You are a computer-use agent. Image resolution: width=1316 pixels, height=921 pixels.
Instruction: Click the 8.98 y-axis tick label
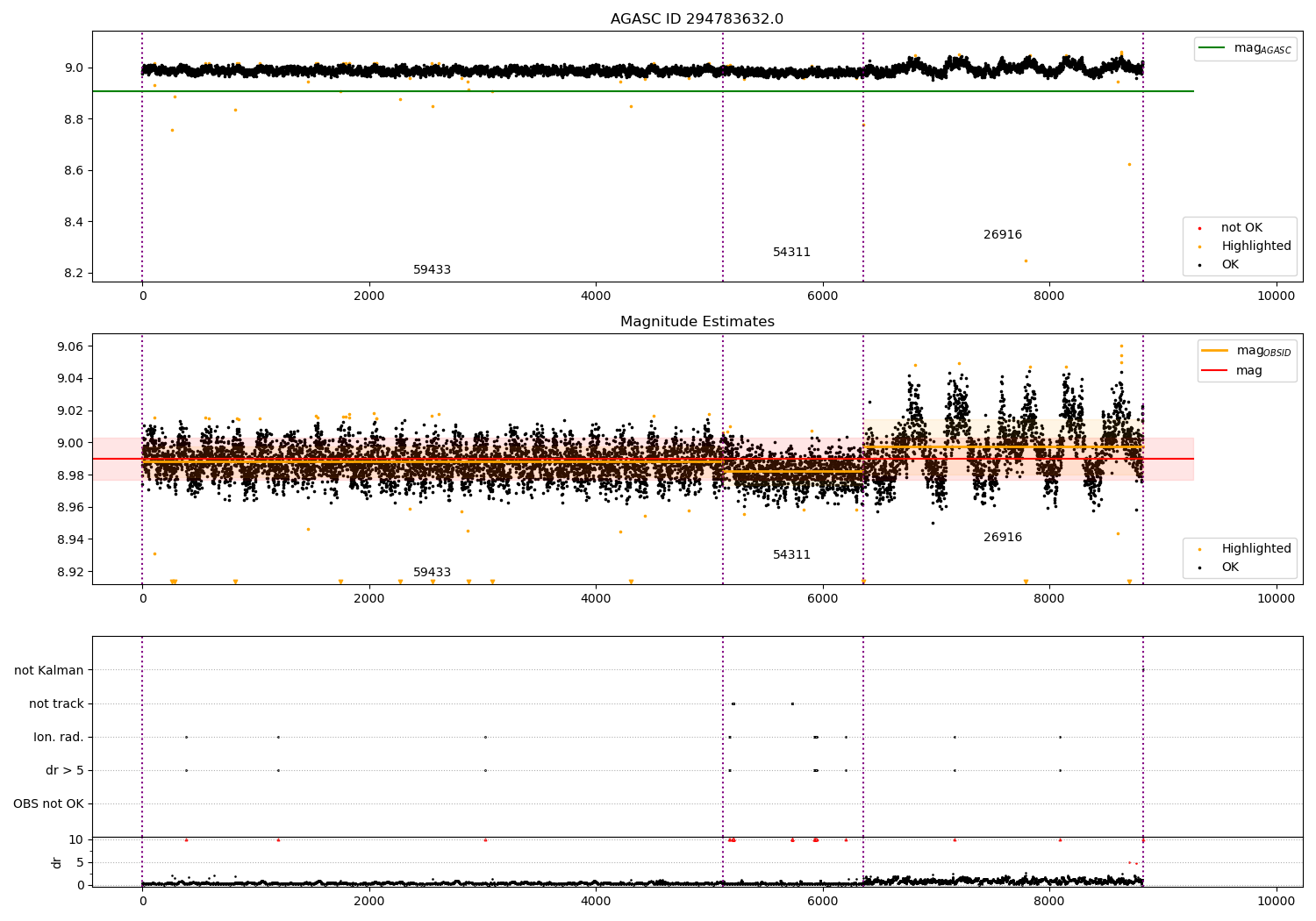(70, 475)
